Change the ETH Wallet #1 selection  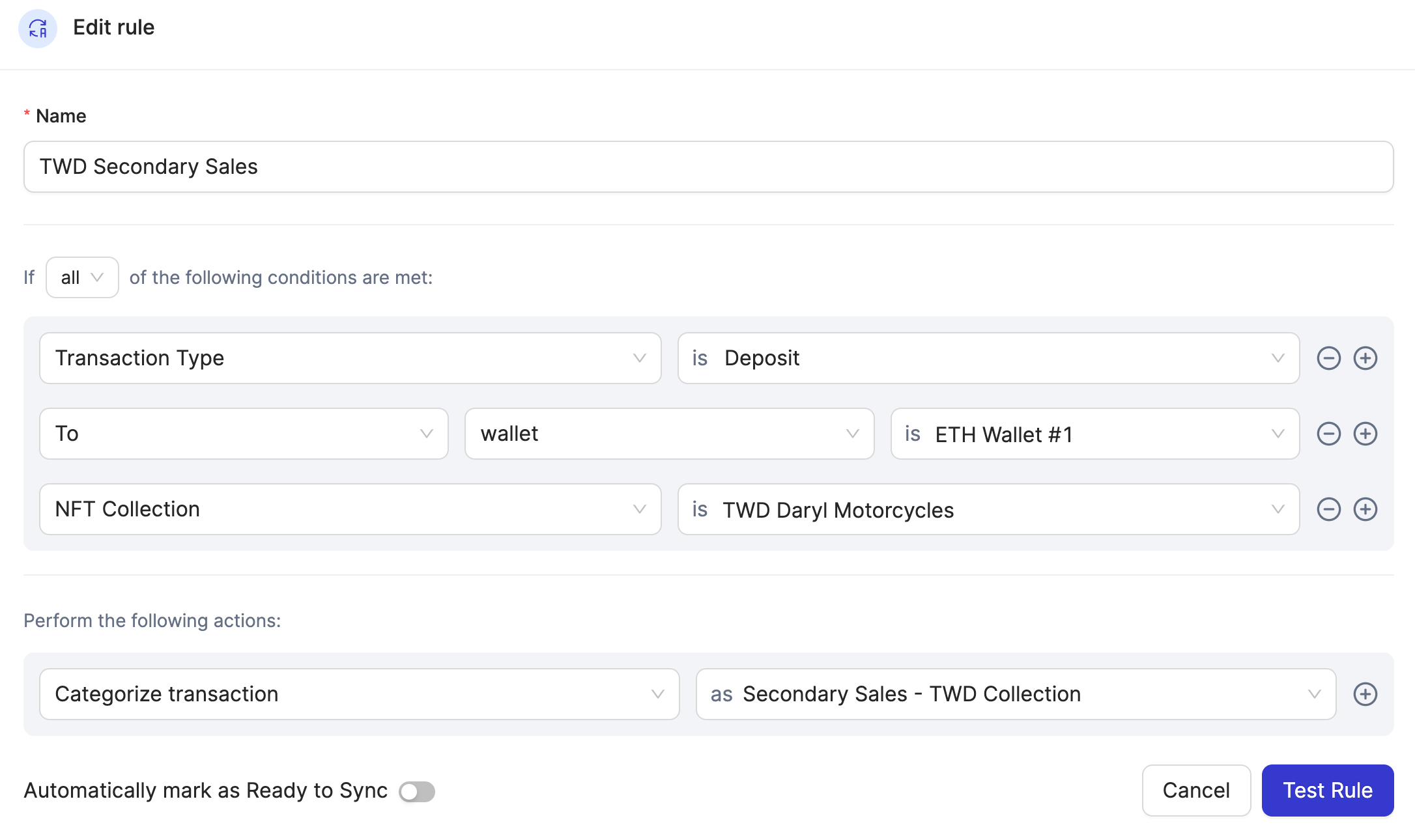[1094, 434]
